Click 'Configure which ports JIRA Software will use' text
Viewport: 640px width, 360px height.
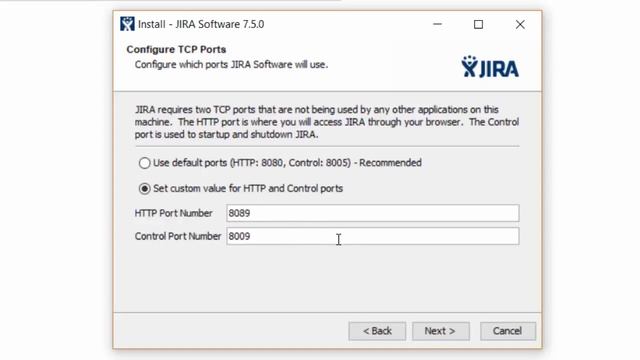click(231, 64)
